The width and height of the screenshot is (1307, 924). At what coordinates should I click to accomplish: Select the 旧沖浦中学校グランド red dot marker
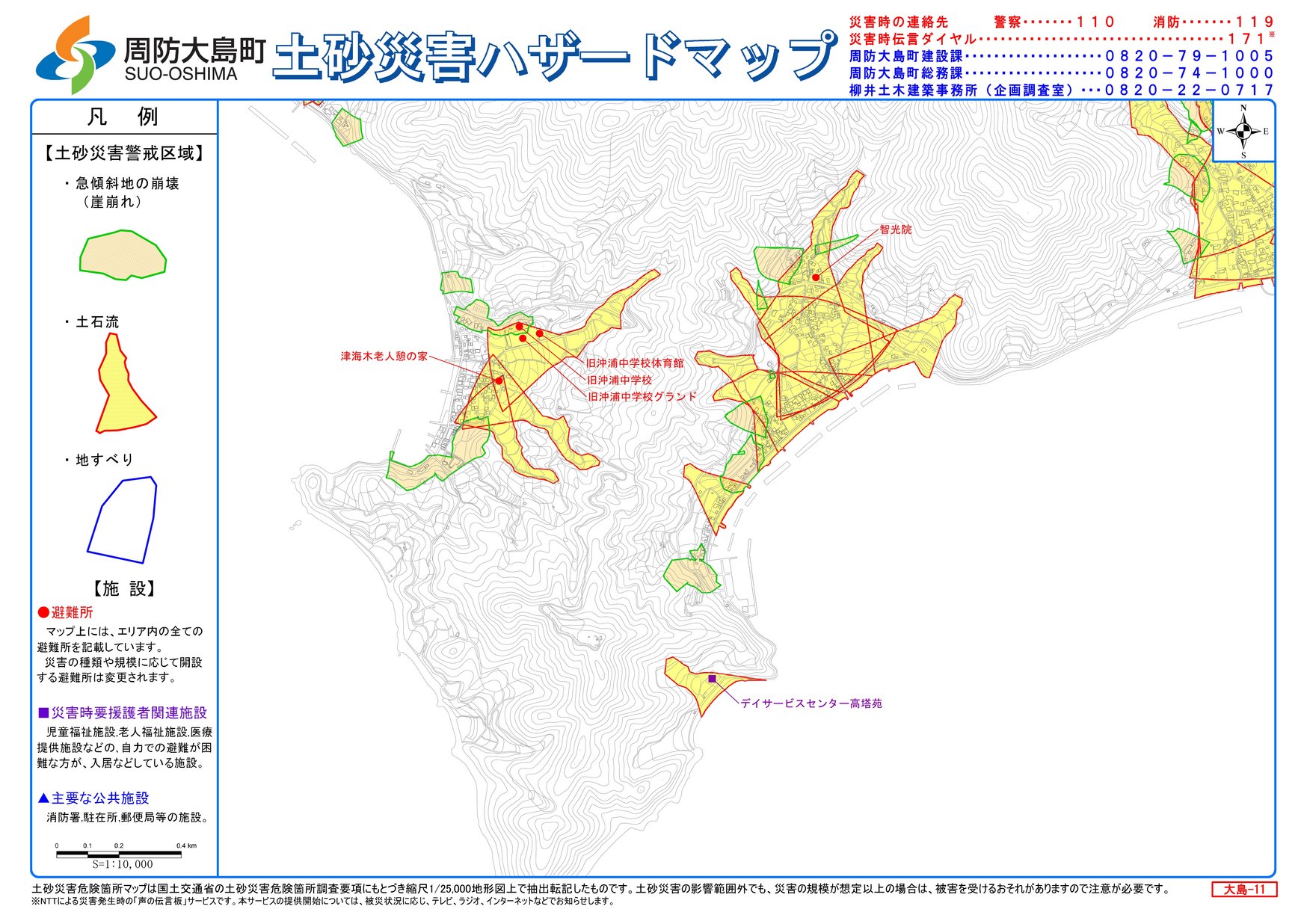pyautogui.click(x=523, y=339)
